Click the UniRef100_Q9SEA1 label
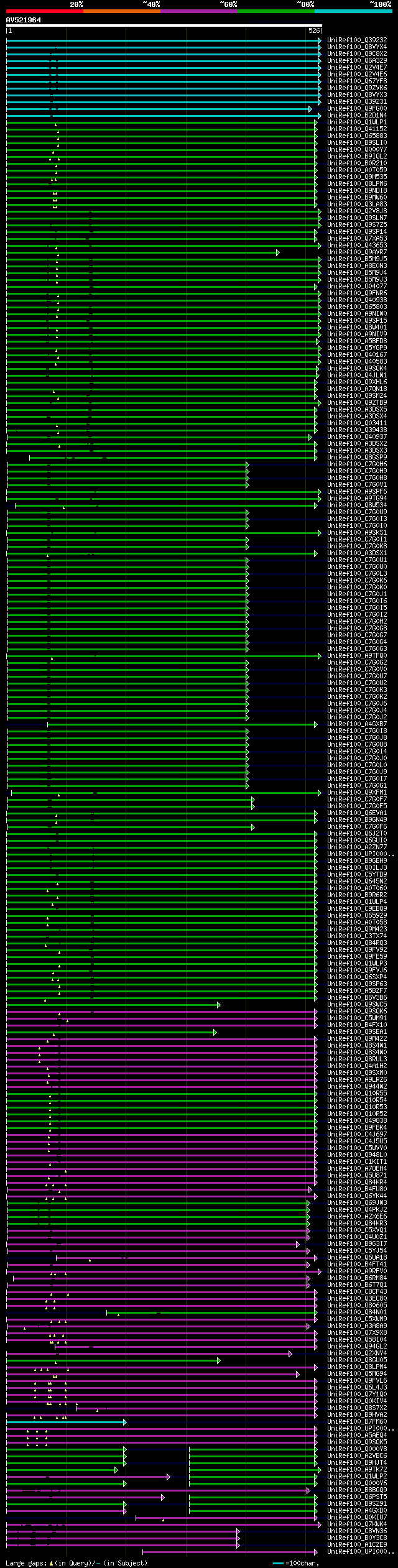This screenshot has width=398, height=1568. [x=357, y=1032]
